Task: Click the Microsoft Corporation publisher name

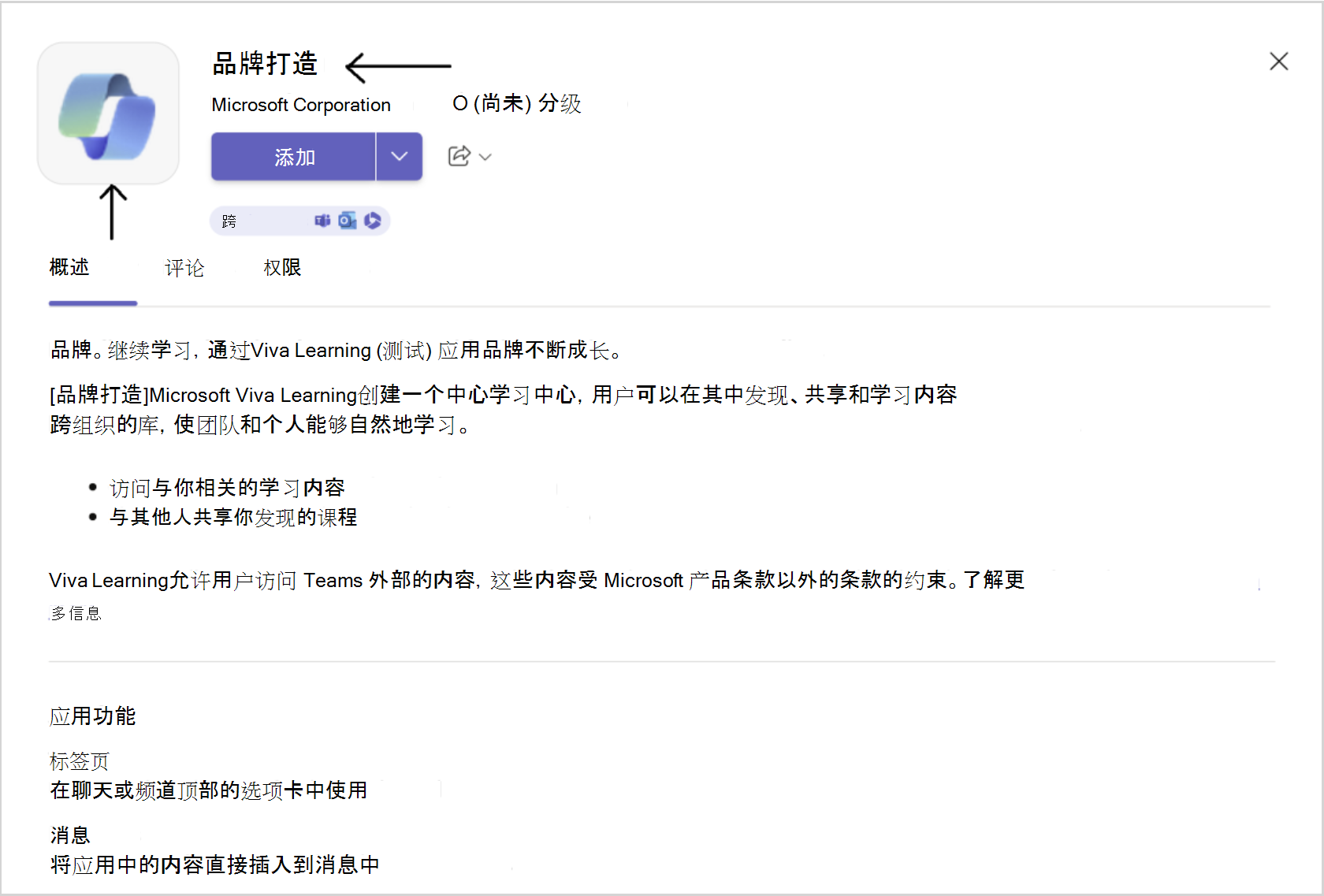Action: point(300,104)
